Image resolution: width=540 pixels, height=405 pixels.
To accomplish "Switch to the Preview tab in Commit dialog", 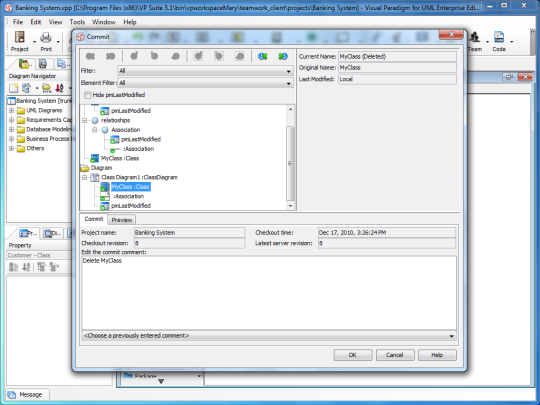I will 122,220.
